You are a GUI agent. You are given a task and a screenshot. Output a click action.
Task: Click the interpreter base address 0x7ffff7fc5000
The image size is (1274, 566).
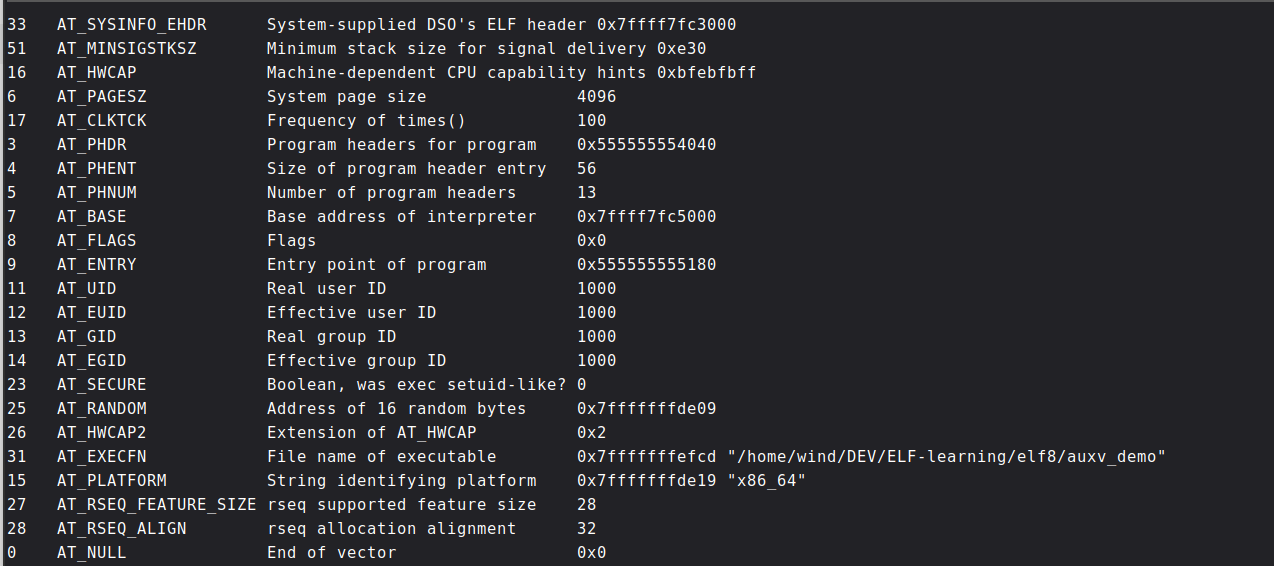pyautogui.click(x=646, y=216)
